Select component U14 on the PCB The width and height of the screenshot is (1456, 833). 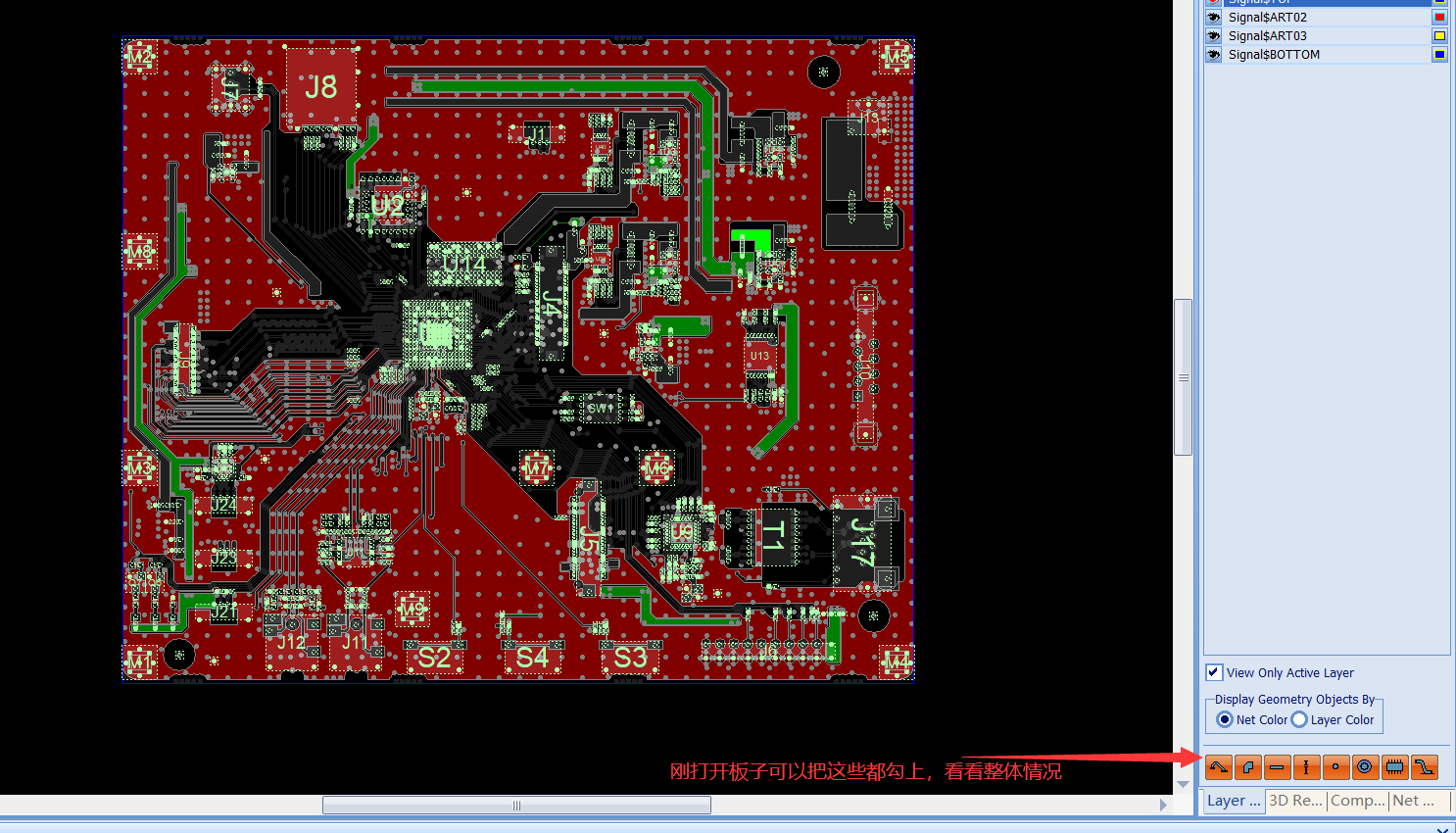click(x=463, y=264)
